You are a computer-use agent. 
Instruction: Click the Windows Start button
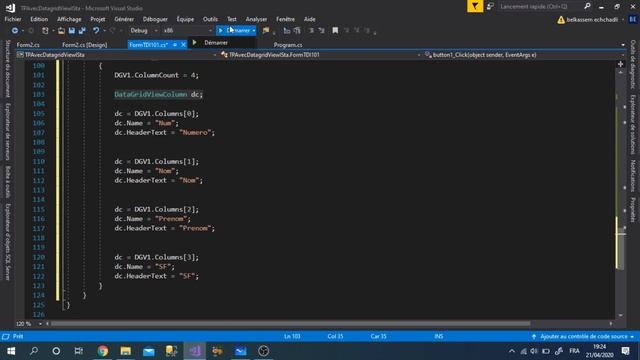click(11, 351)
